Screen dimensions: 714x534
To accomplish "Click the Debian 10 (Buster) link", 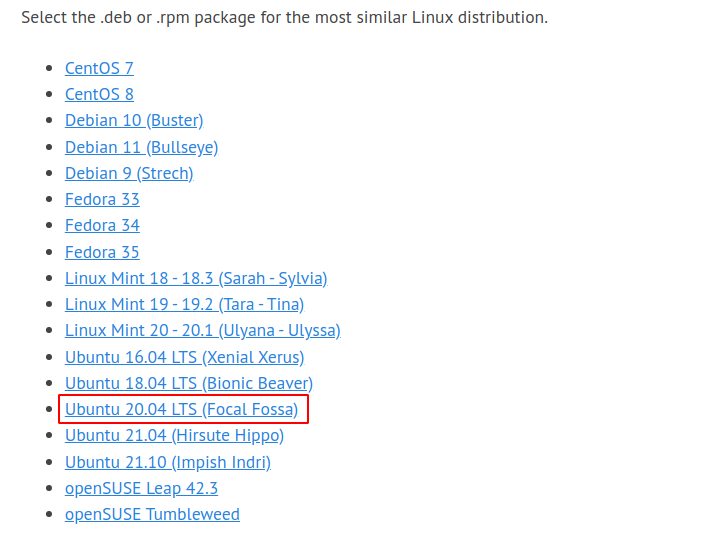I will pyautogui.click(x=134, y=120).
